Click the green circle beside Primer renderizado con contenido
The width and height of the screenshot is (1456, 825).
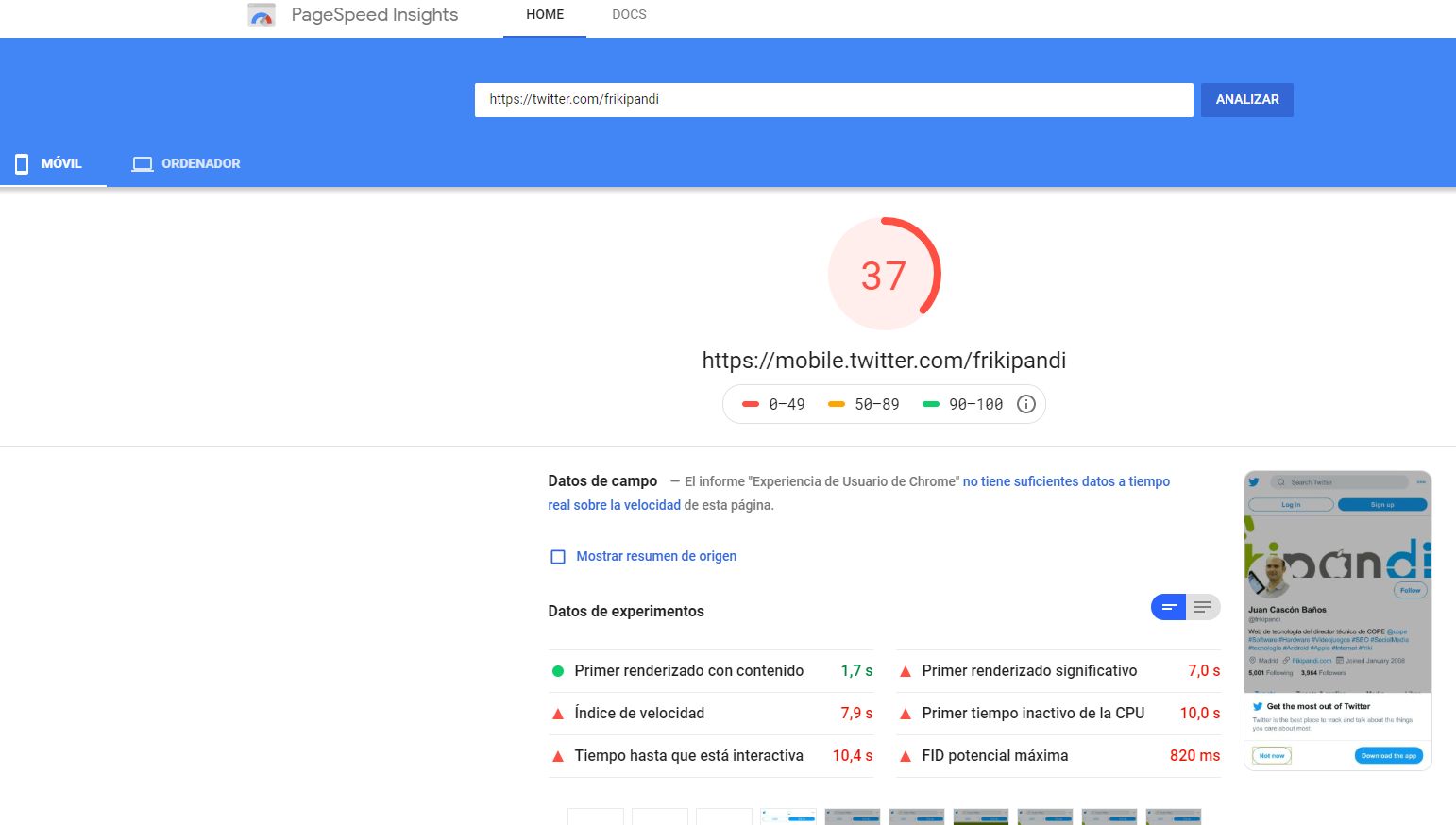[x=558, y=671]
